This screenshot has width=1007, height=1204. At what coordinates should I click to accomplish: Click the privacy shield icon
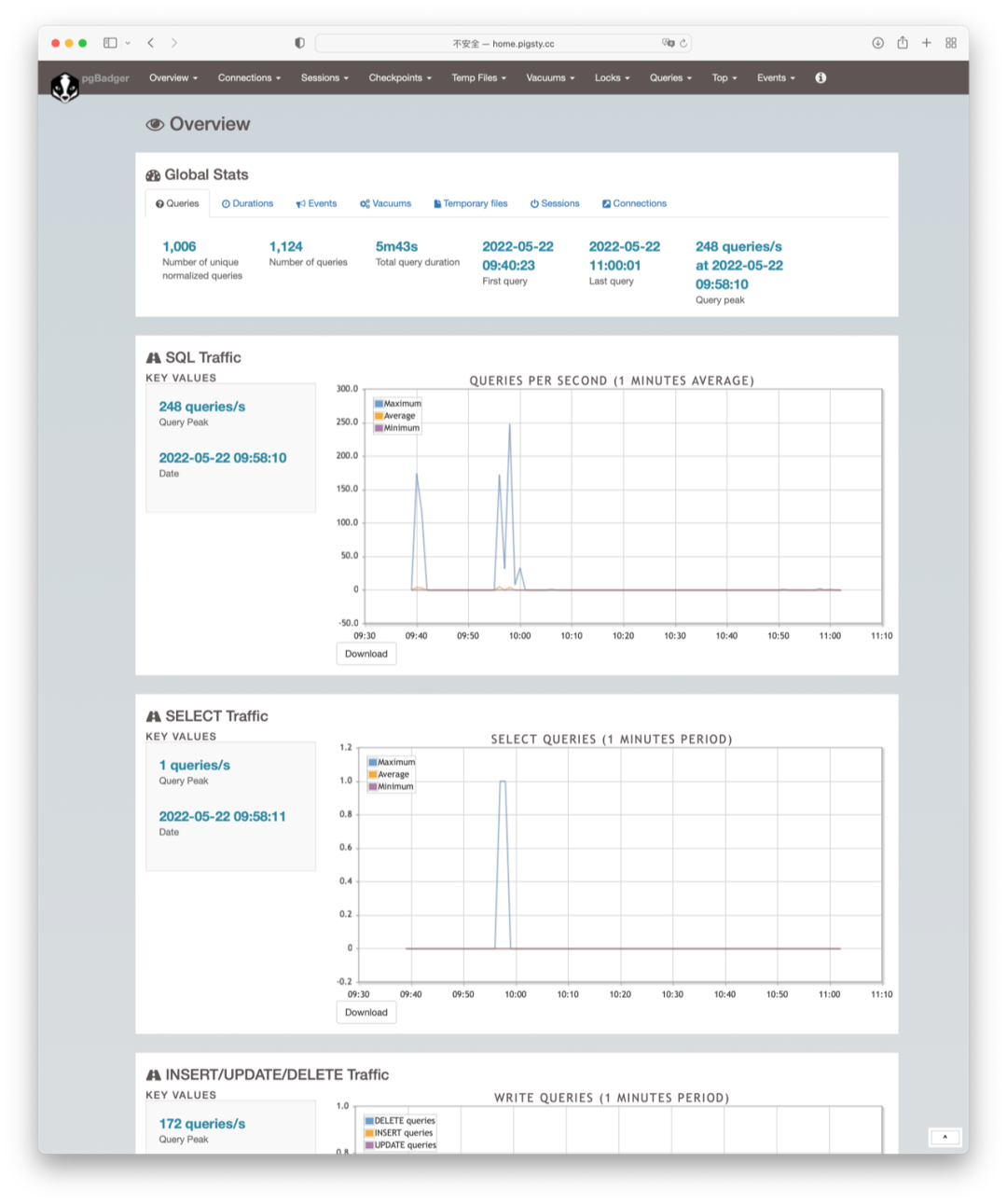pos(299,43)
